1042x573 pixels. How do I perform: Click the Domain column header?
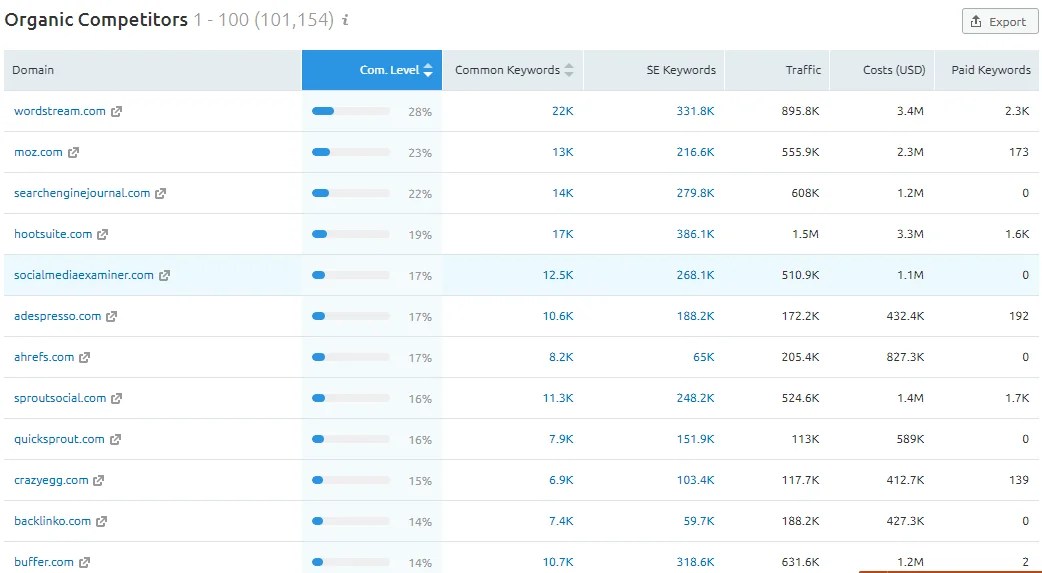(153, 70)
